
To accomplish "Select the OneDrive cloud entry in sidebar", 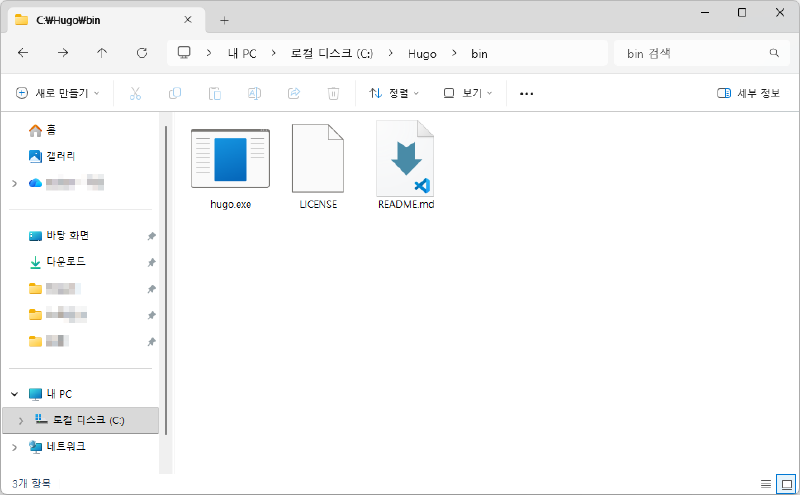I will (66, 183).
